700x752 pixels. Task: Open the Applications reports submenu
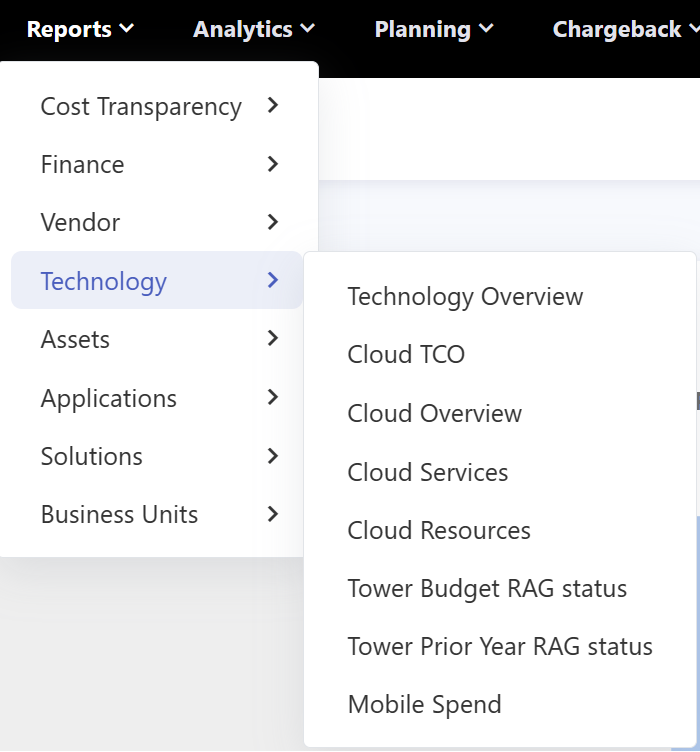point(158,398)
